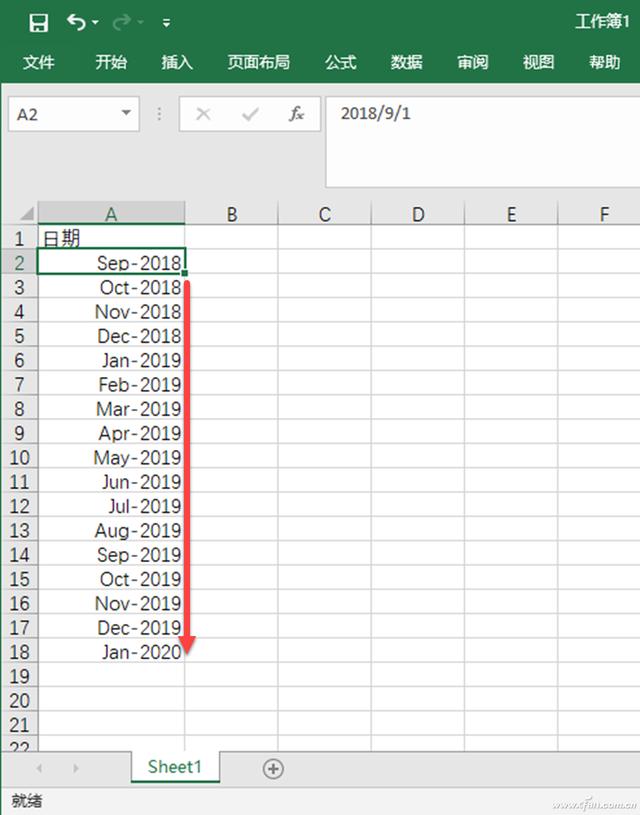Open the 页面布局 ribbon tab
This screenshot has width=640, height=815.
pyautogui.click(x=258, y=62)
